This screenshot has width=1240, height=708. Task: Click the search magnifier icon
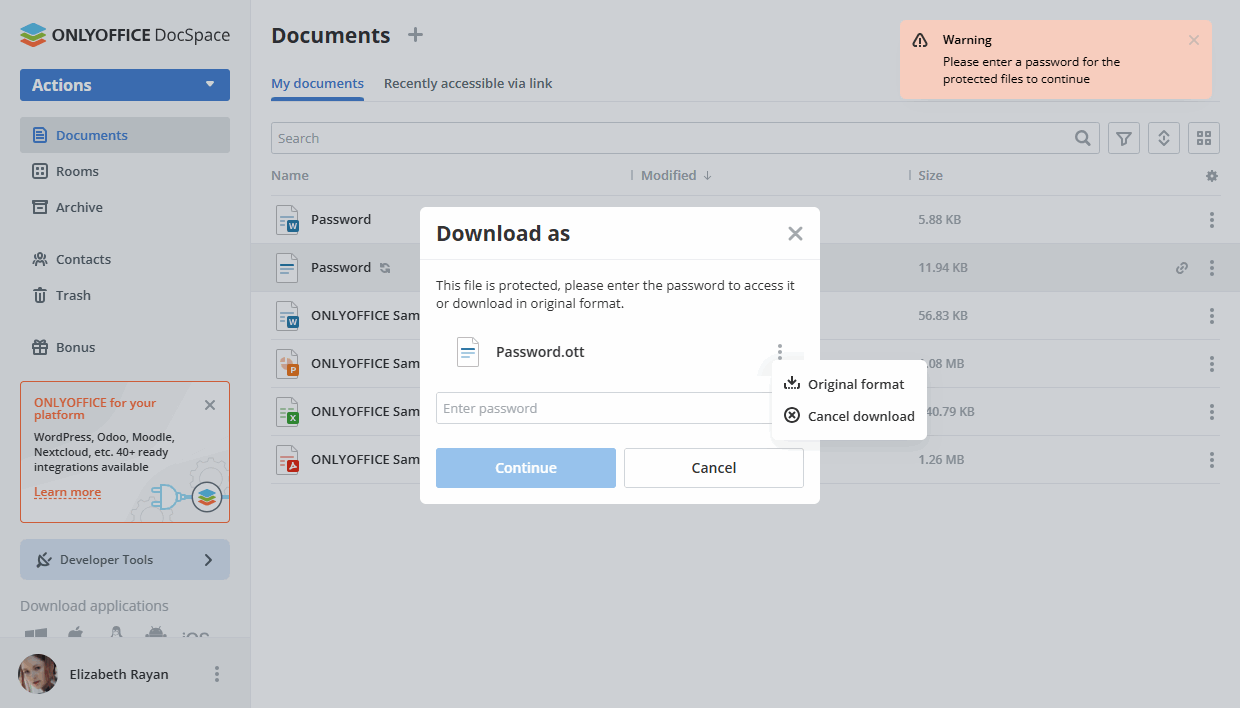click(x=1083, y=138)
